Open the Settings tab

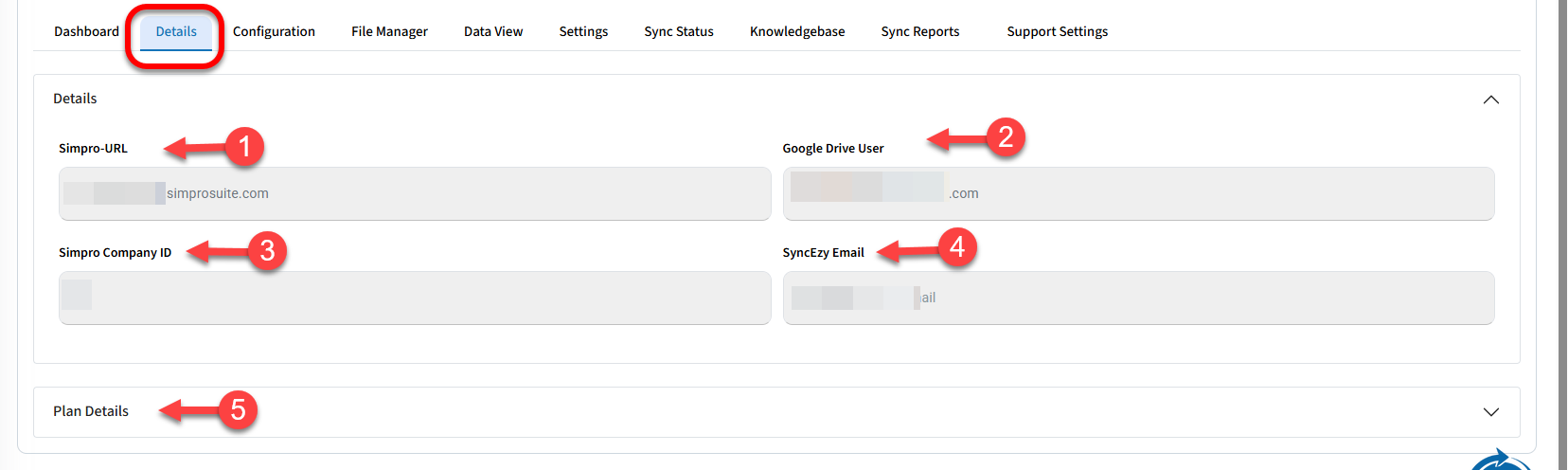click(x=583, y=31)
